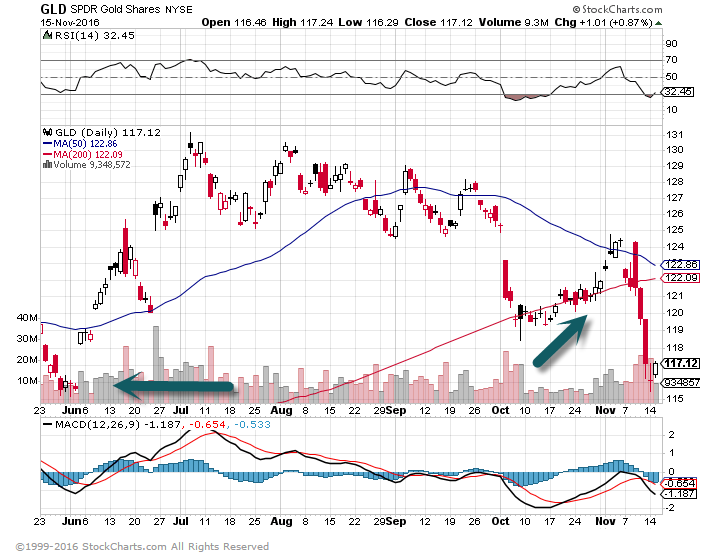Click the bold 117.12 last price tag

(681, 363)
